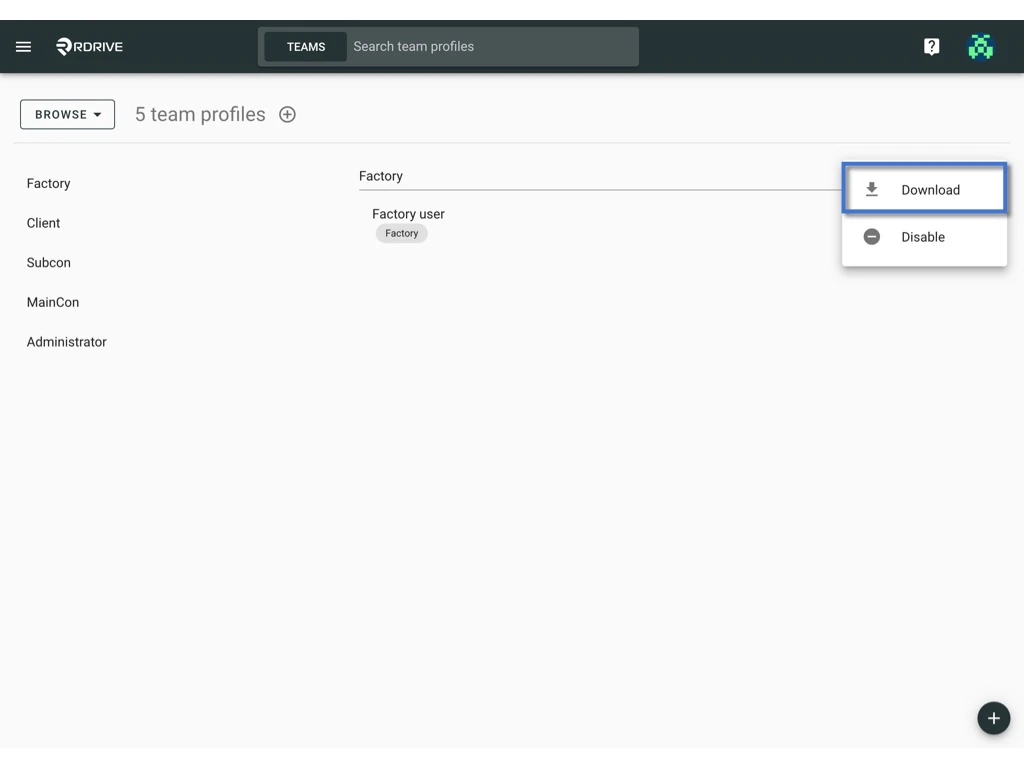1024x768 pixels.
Task: Click the download arrow icon in the menu
Action: [x=871, y=188]
